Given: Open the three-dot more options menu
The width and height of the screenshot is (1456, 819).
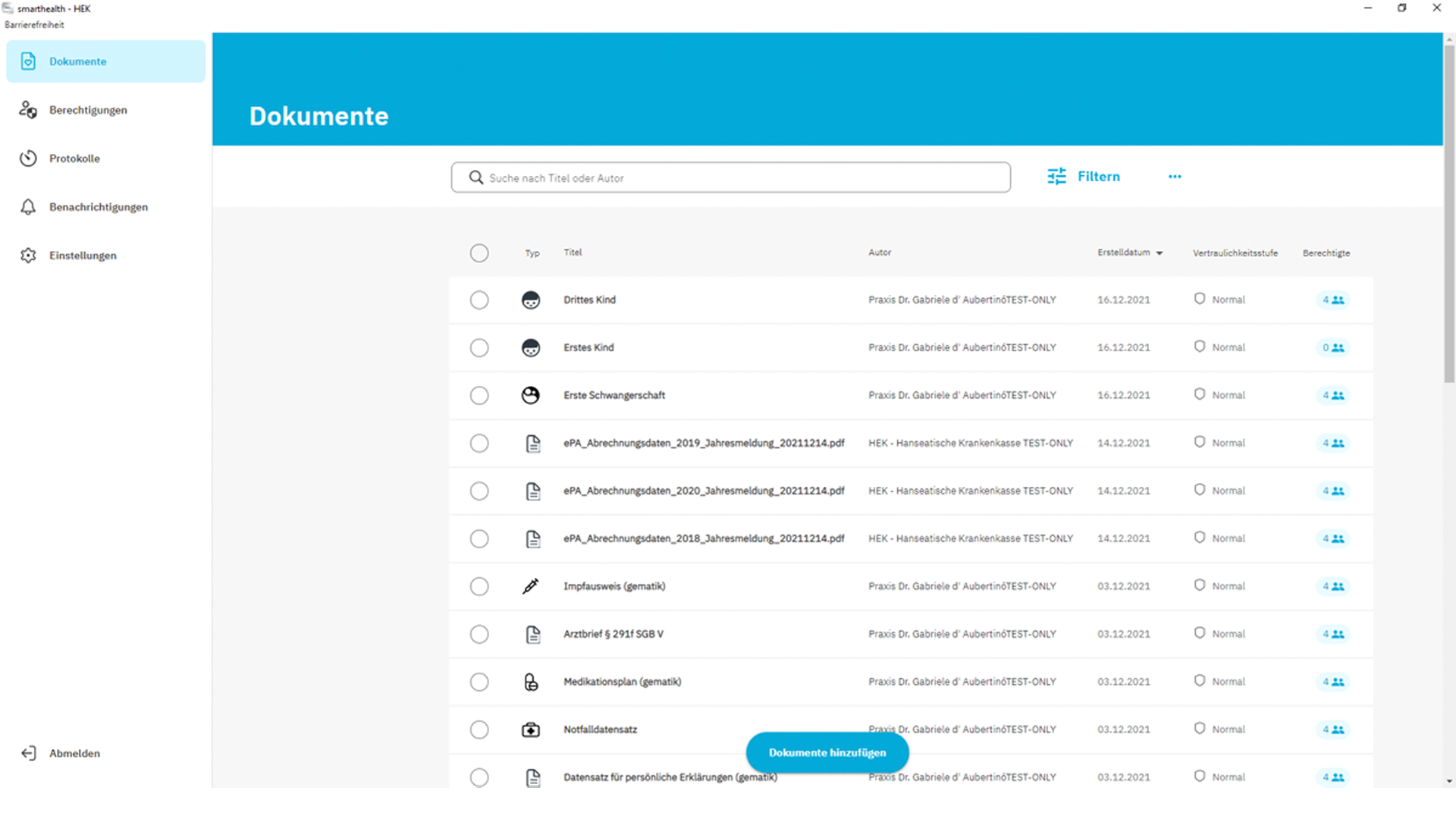Looking at the screenshot, I should click(x=1175, y=177).
